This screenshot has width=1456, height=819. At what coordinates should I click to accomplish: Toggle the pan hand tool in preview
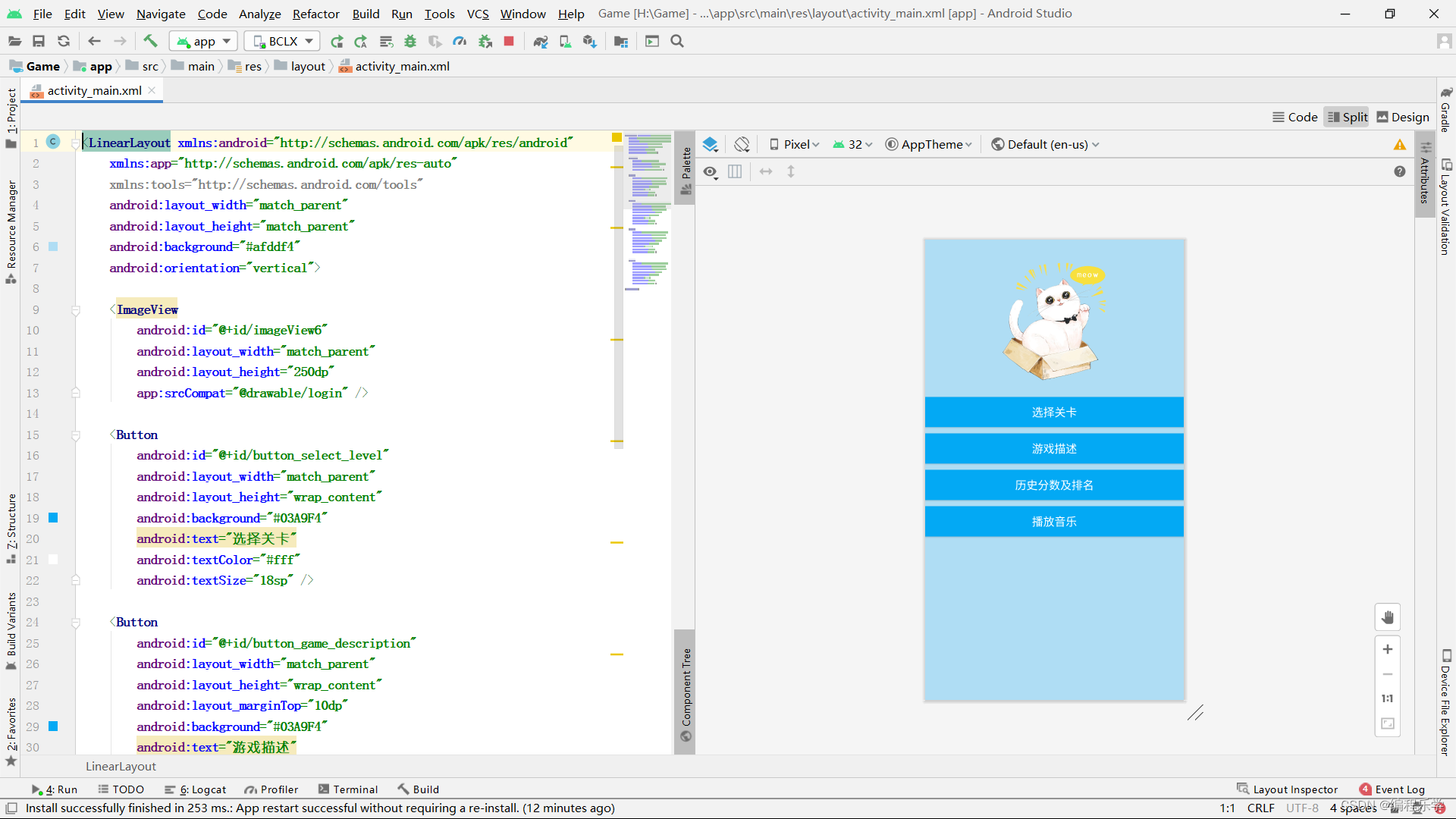tap(1387, 617)
